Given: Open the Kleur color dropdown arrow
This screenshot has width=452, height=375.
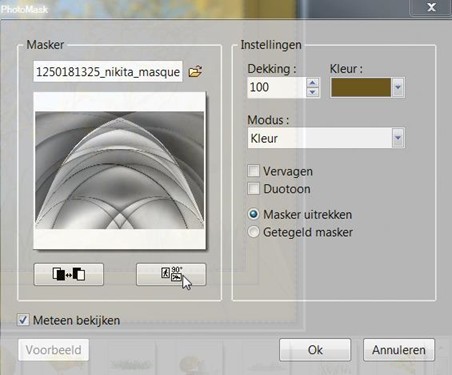Looking at the screenshot, I should [398, 87].
